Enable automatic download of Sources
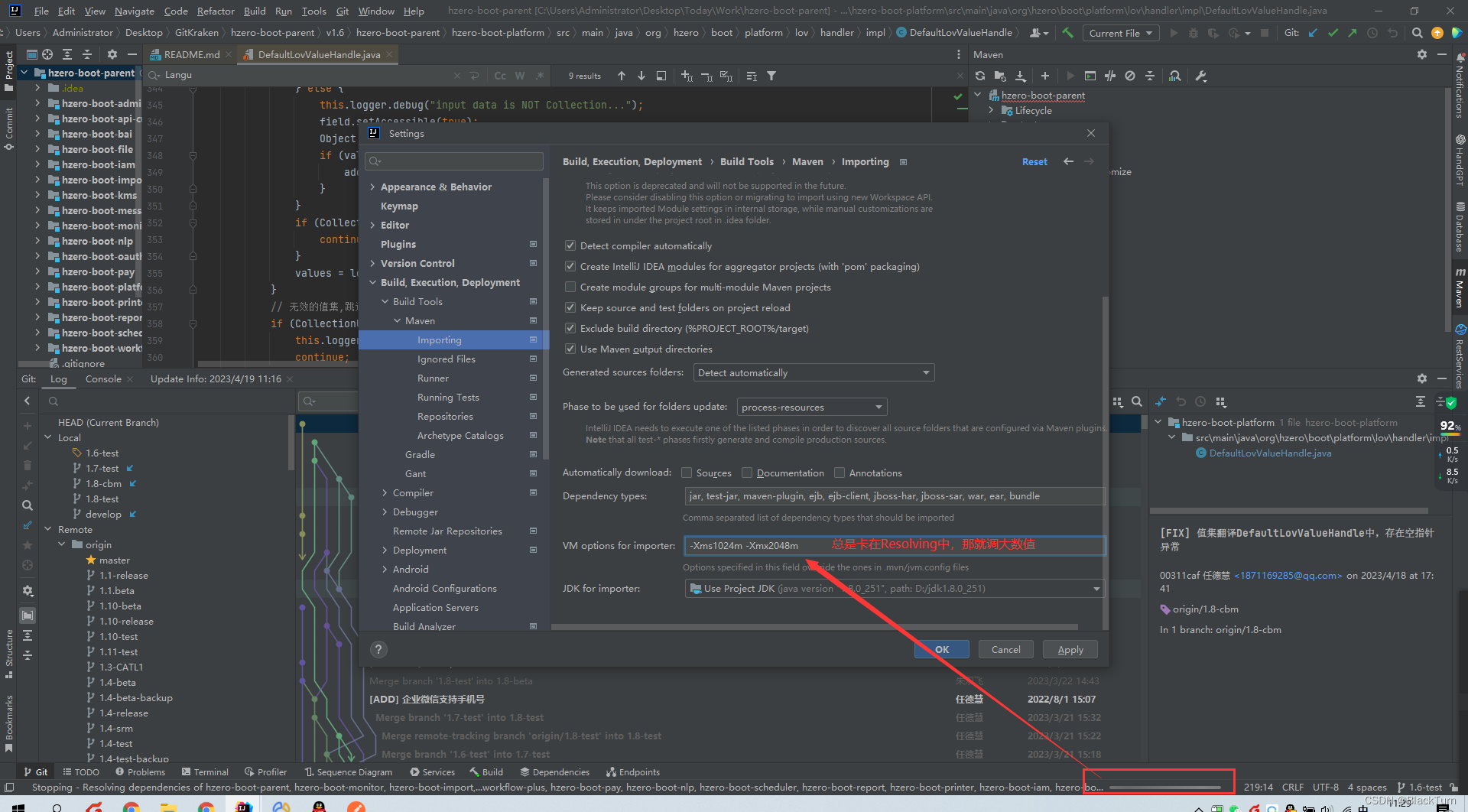1468x812 pixels. [687, 473]
